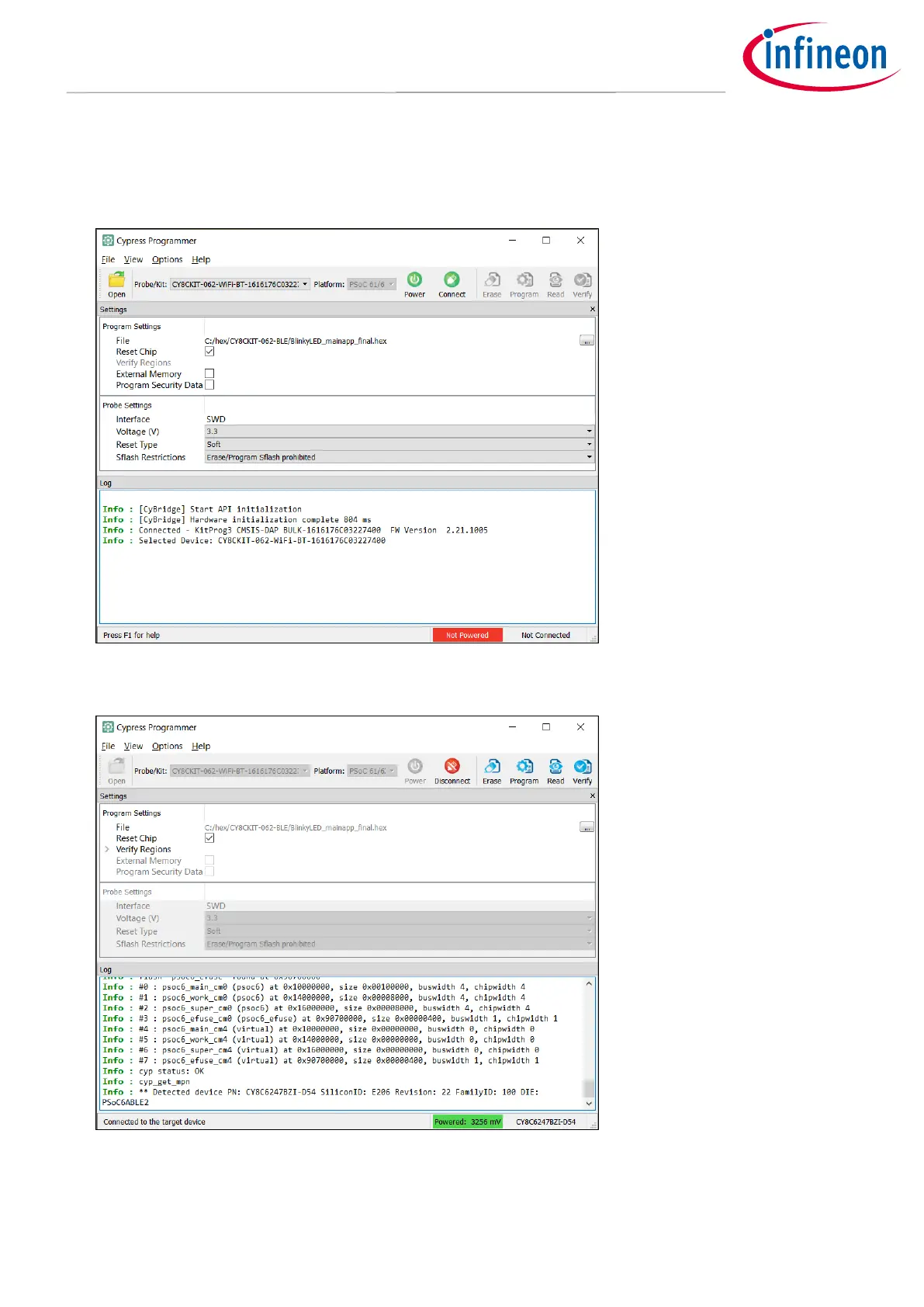Viewport: 924px width, 1307px height.
Task: Enable Program Security Data checkbox in upper window
Action: [209, 385]
